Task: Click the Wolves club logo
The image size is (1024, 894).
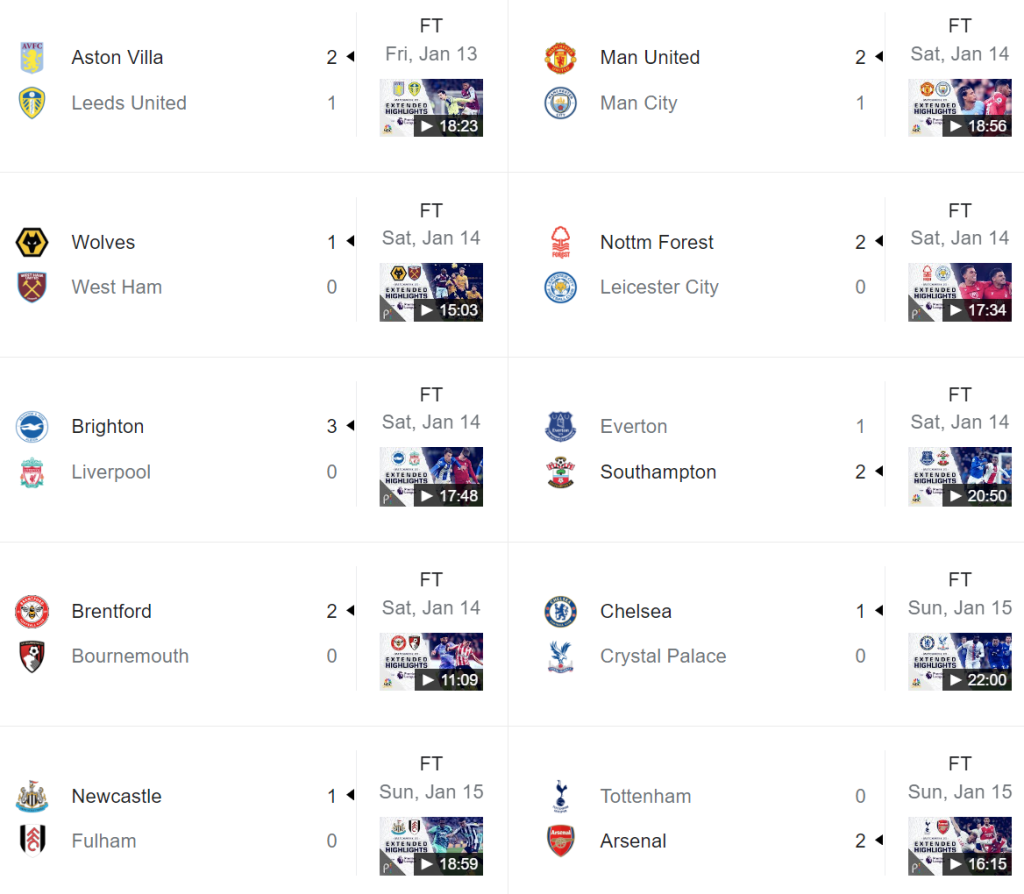Action: [x=32, y=242]
